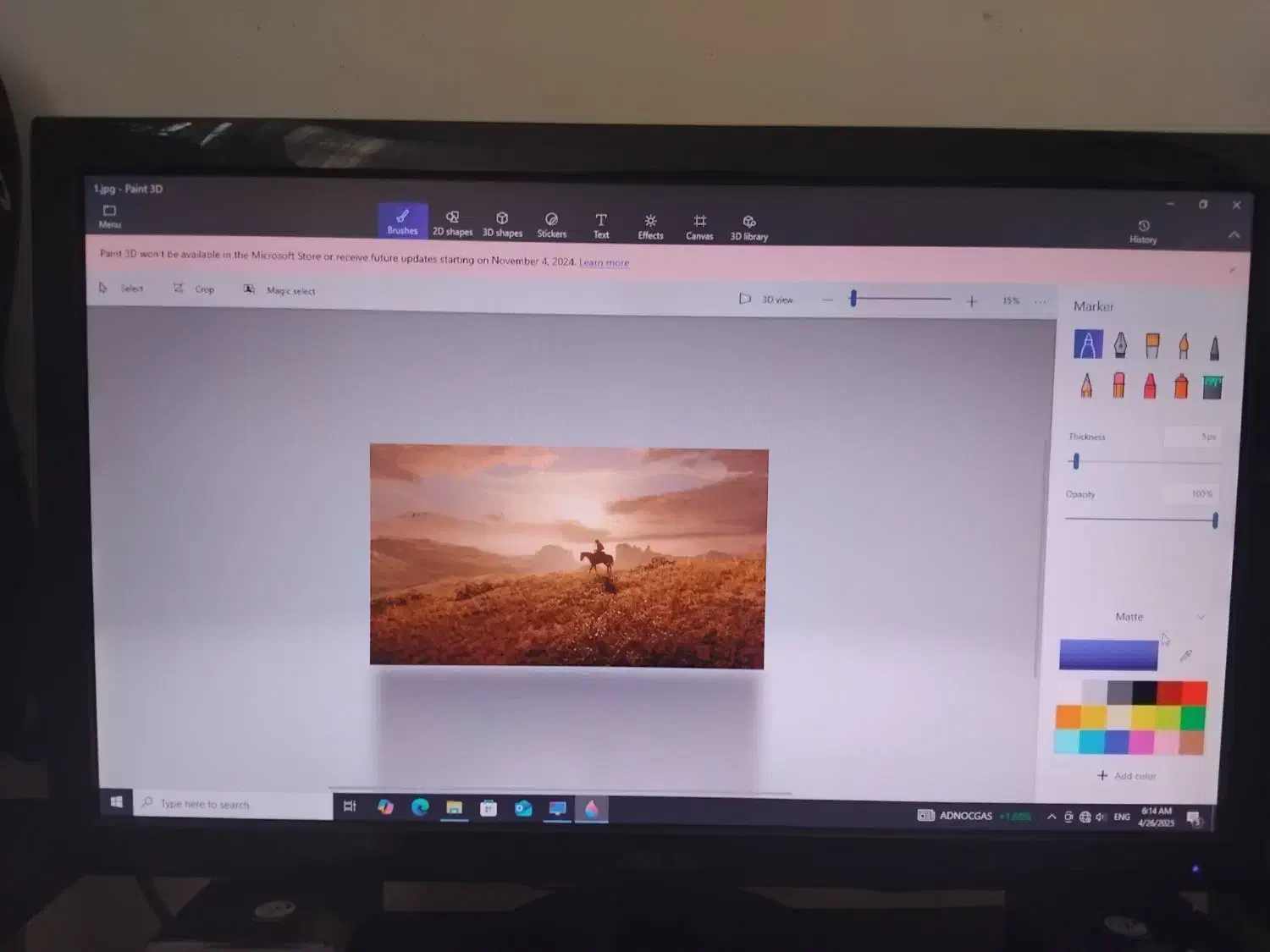Click the taskbar search box

233,804
